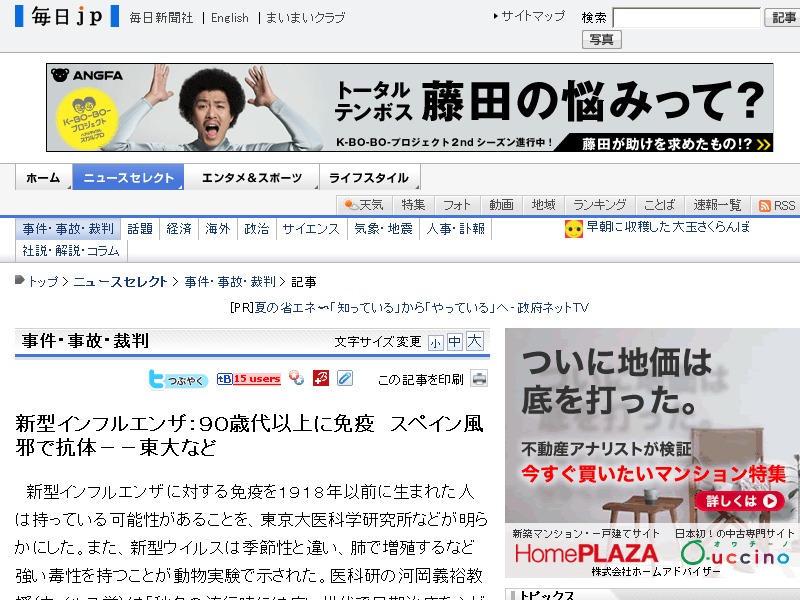Open the 速報一覧 section
This screenshot has width=800, height=600.
[x=717, y=205]
